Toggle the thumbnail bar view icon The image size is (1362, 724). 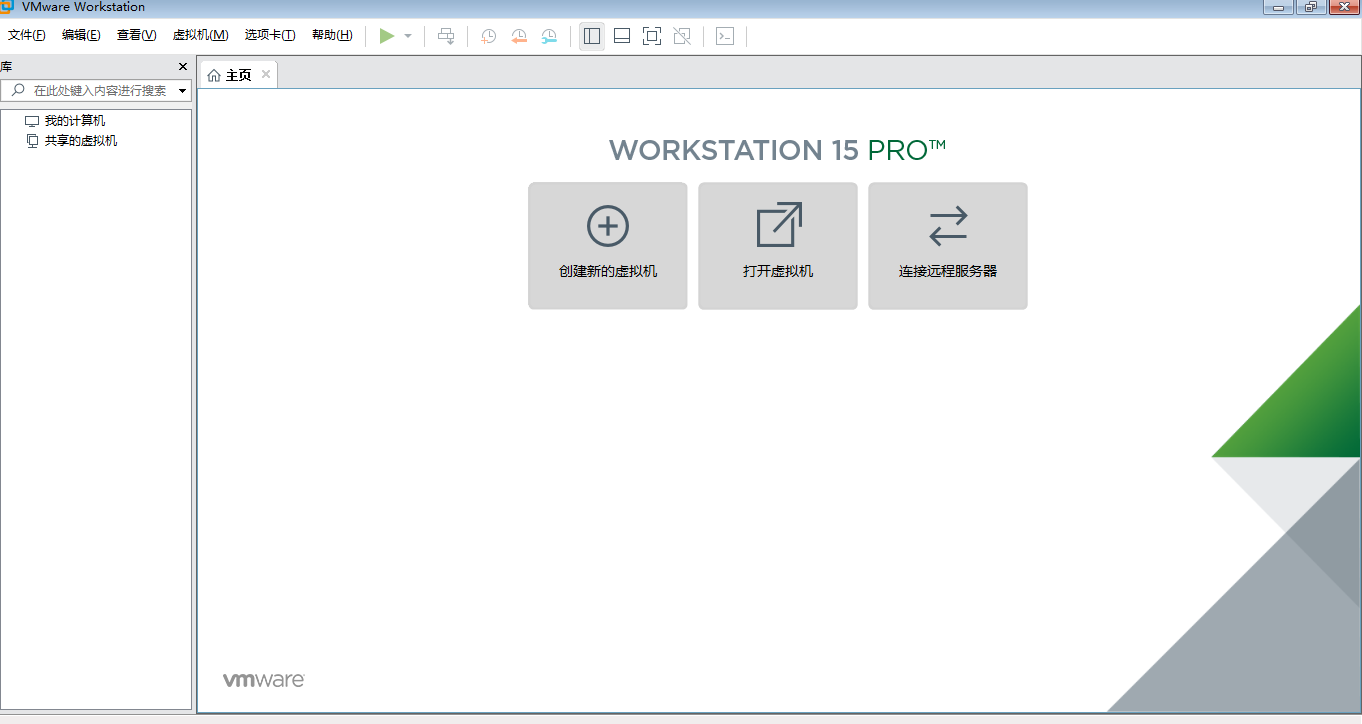622,36
